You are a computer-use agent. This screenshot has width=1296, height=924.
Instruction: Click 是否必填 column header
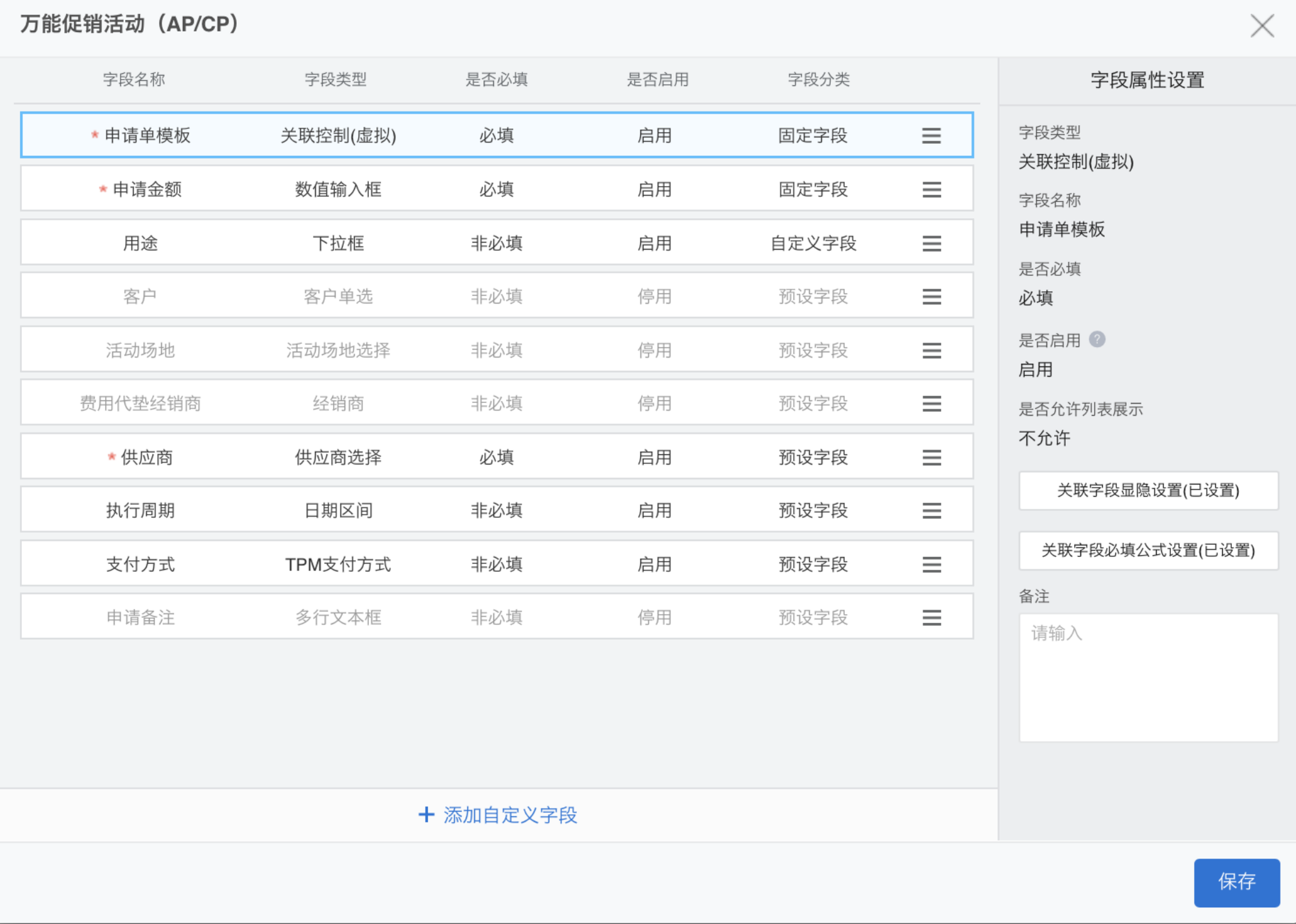[497, 80]
